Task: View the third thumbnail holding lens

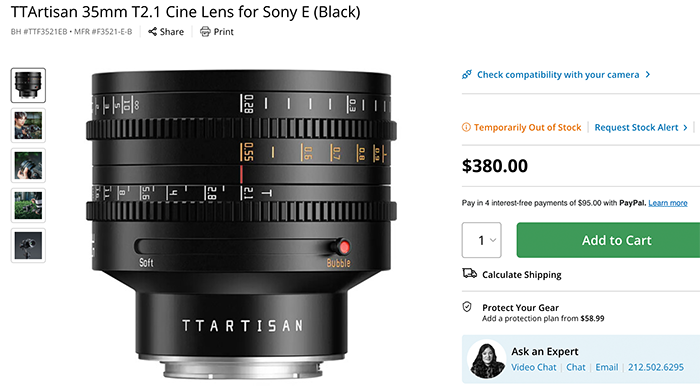Action: pyautogui.click(x=28, y=166)
